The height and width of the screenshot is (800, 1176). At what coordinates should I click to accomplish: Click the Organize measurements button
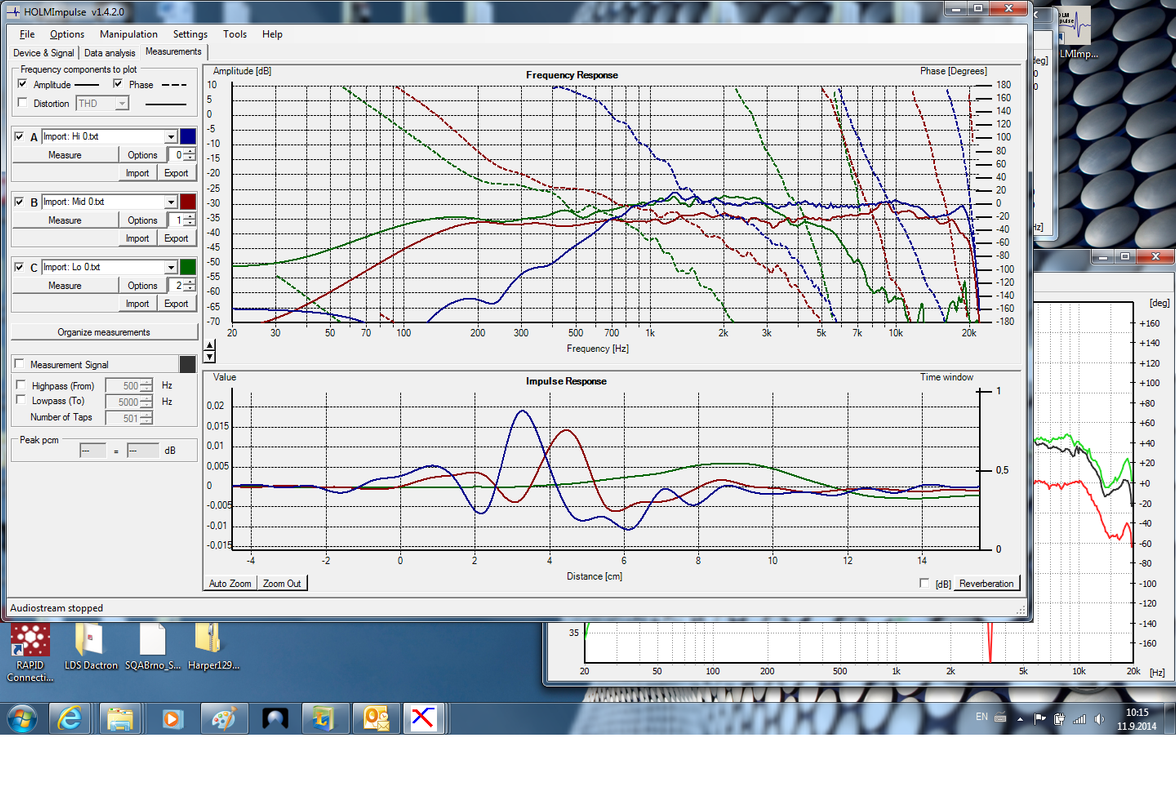click(104, 332)
